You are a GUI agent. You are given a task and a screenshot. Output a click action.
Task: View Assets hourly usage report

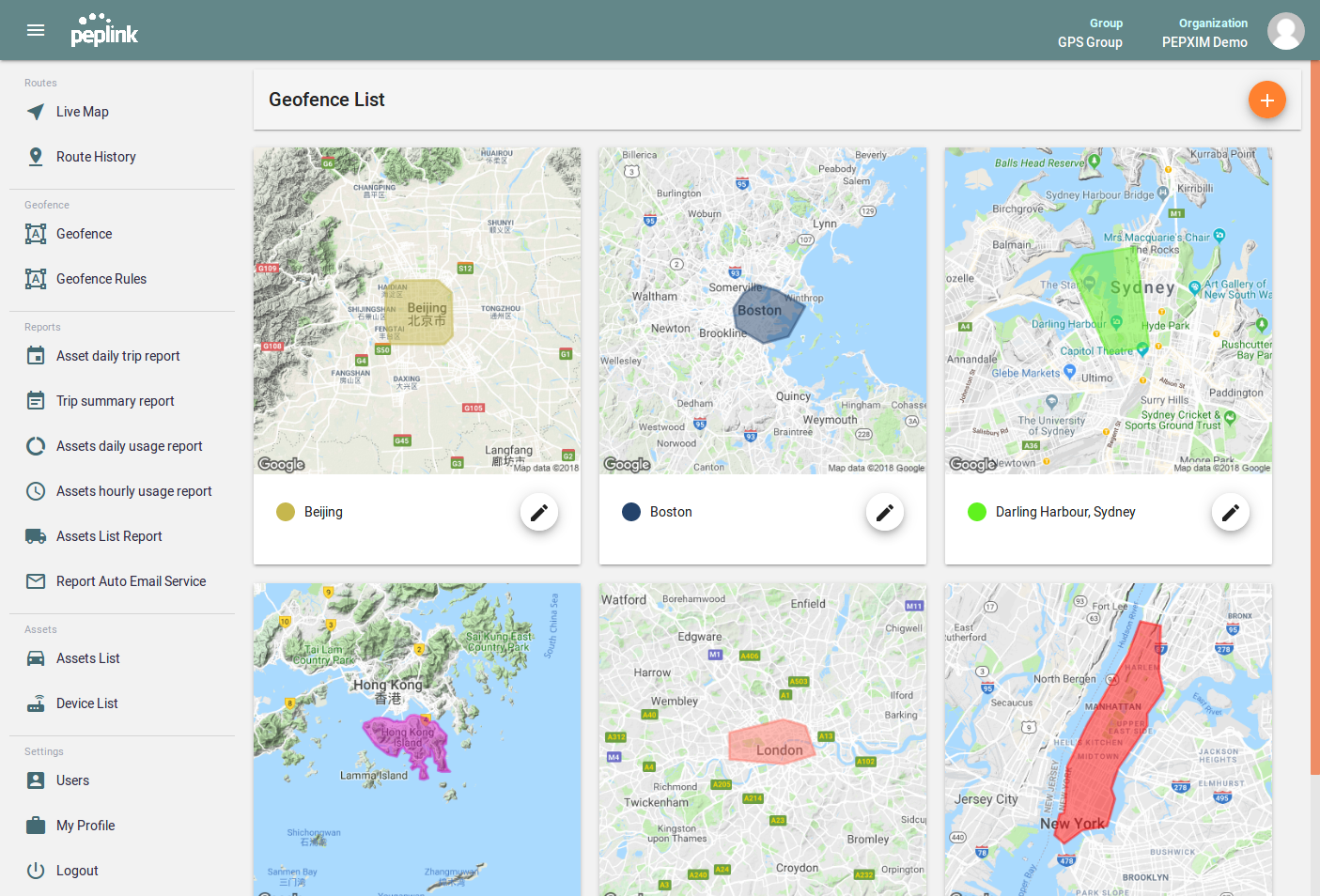click(133, 491)
